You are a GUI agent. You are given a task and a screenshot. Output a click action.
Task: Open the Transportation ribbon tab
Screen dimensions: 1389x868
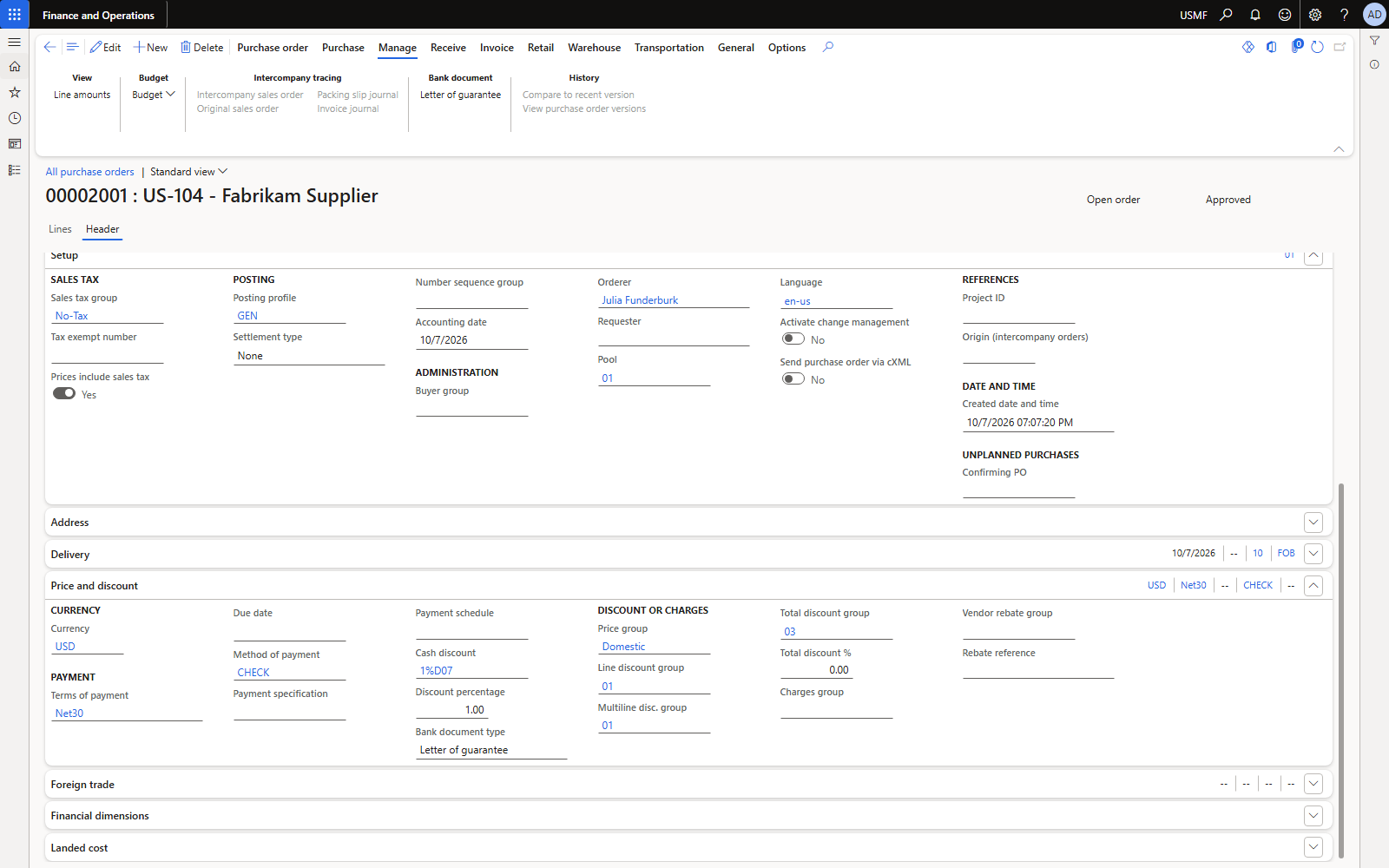pos(668,48)
